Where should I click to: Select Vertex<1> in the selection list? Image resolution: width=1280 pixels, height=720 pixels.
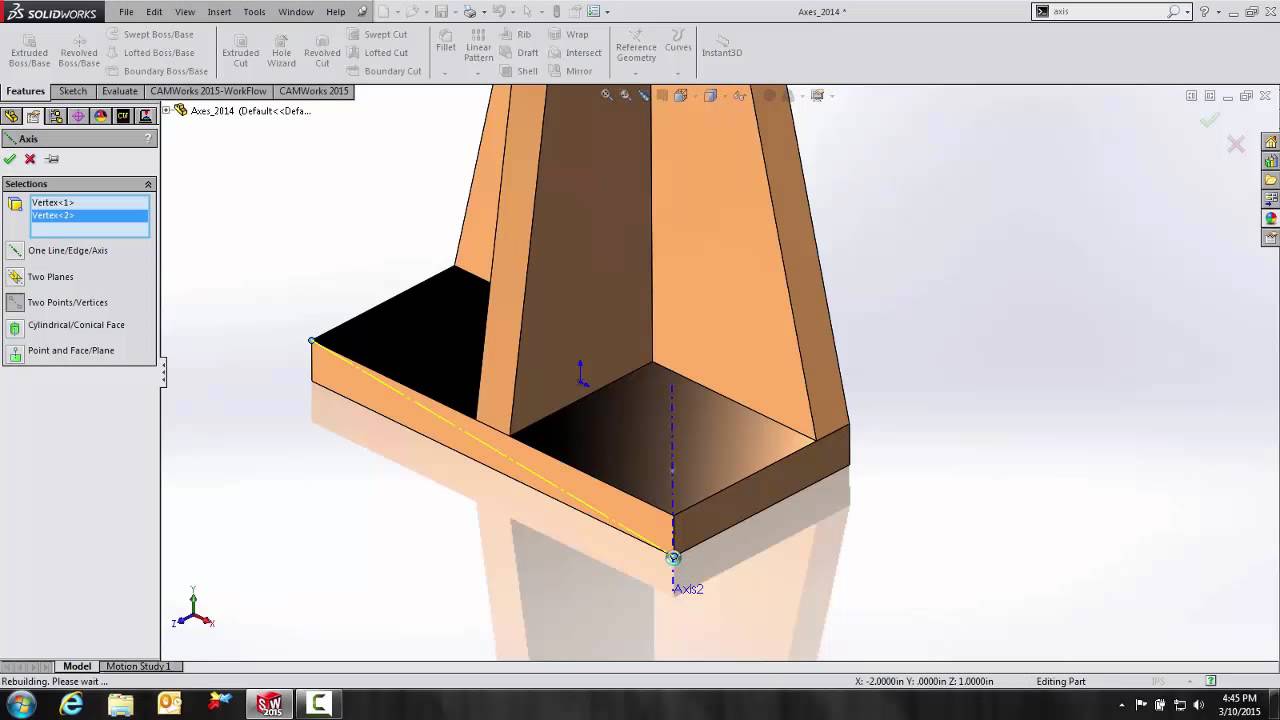click(89, 203)
